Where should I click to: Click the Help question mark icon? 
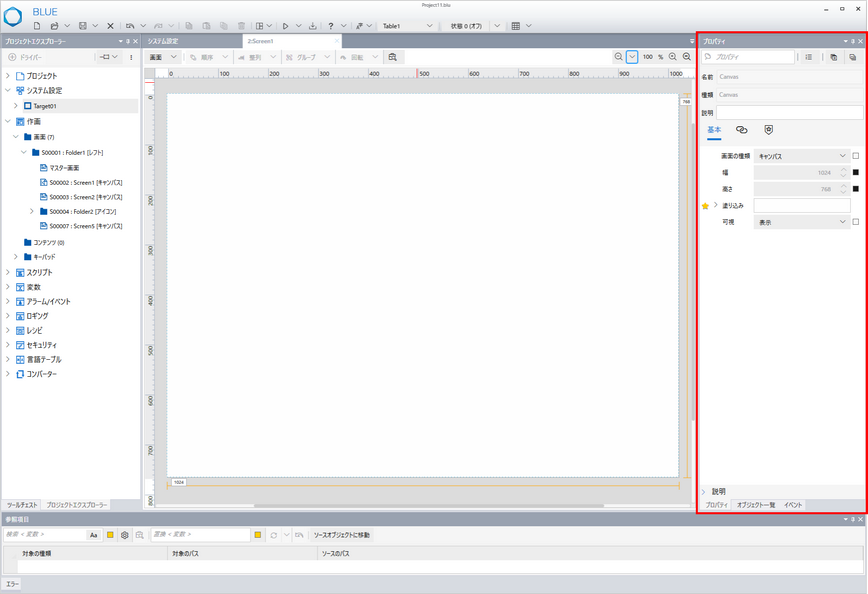click(331, 26)
